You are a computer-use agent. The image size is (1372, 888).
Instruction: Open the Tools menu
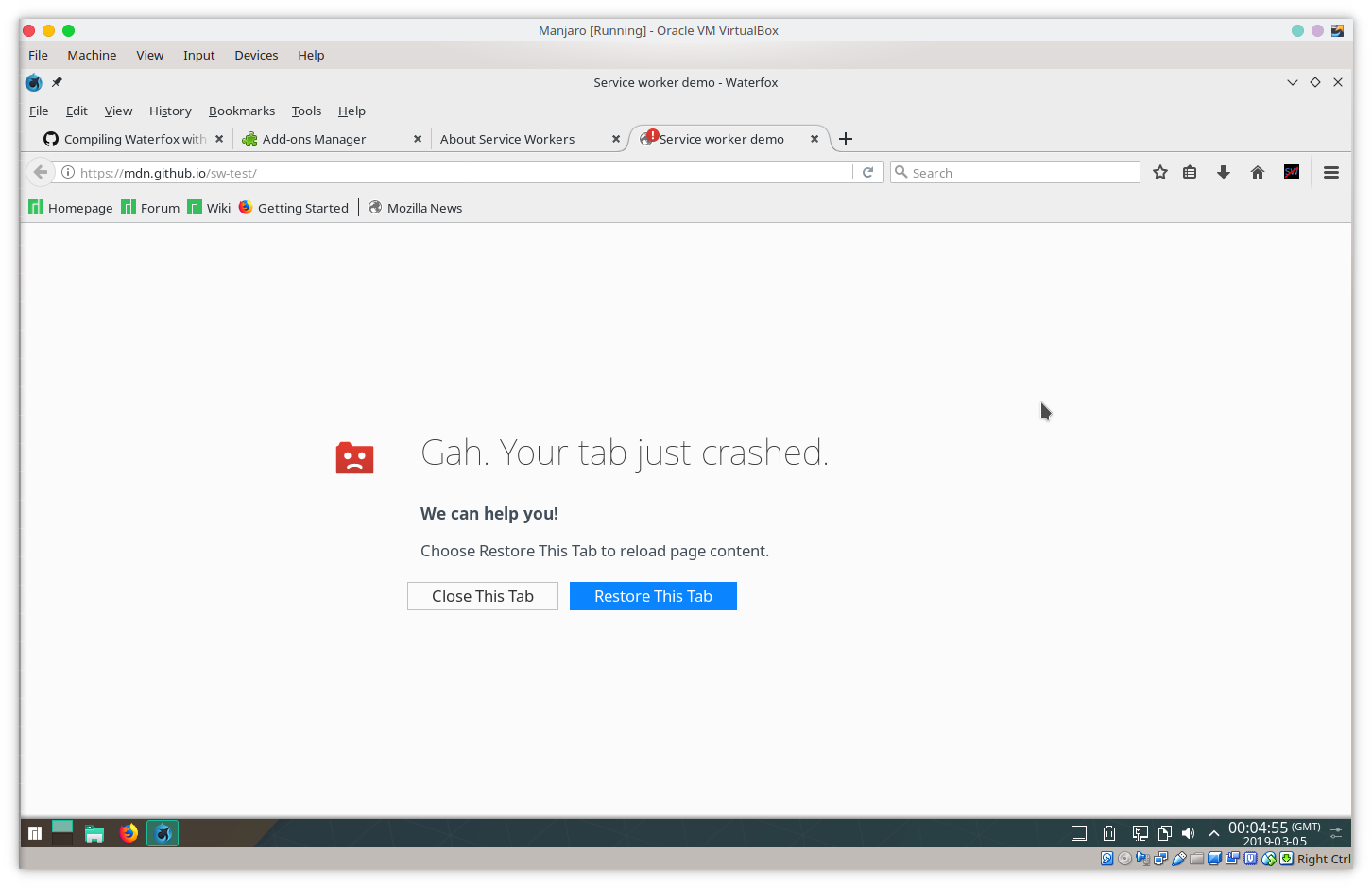click(x=306, y=111)
